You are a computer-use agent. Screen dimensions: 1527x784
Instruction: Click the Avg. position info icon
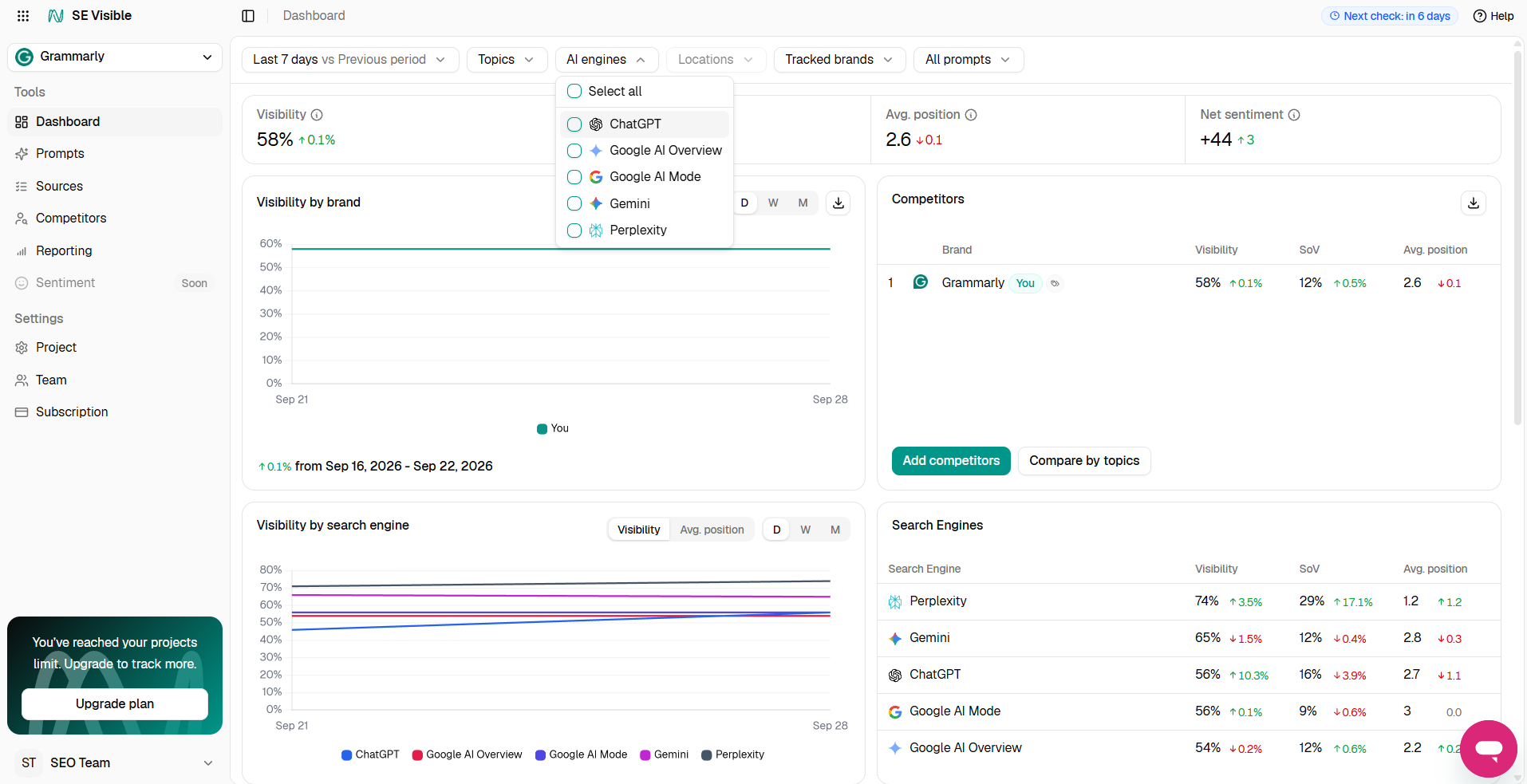pyautogui.click(x=971, y=115)
